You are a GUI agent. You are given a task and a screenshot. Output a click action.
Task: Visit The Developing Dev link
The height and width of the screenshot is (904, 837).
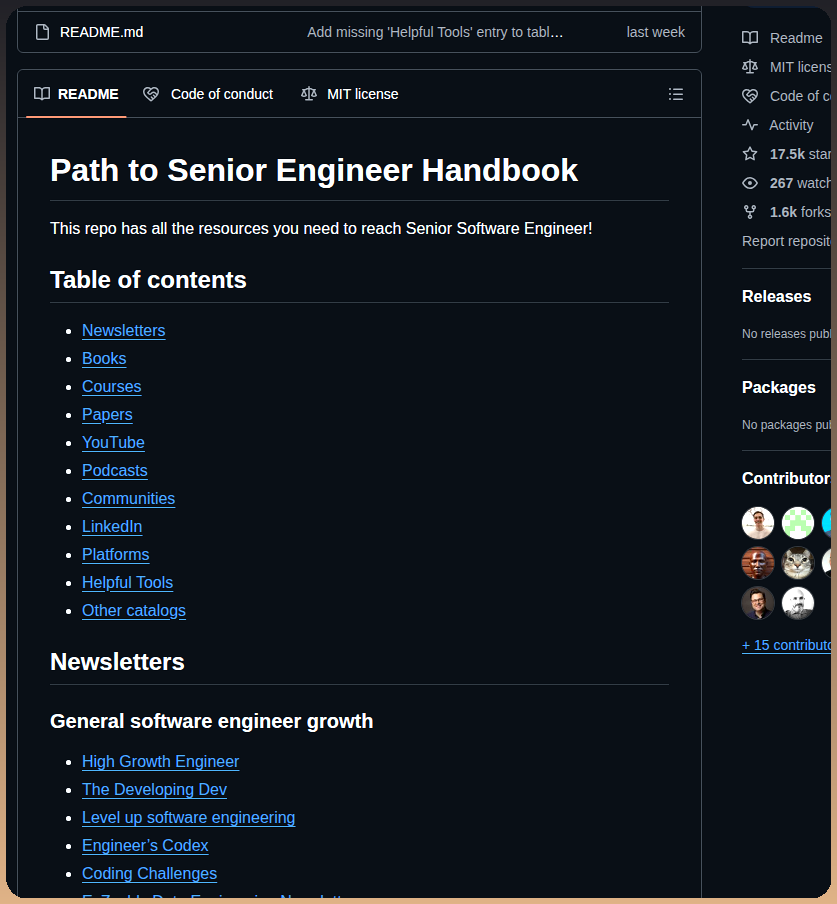pyautogui.click(x=154, y=789)
